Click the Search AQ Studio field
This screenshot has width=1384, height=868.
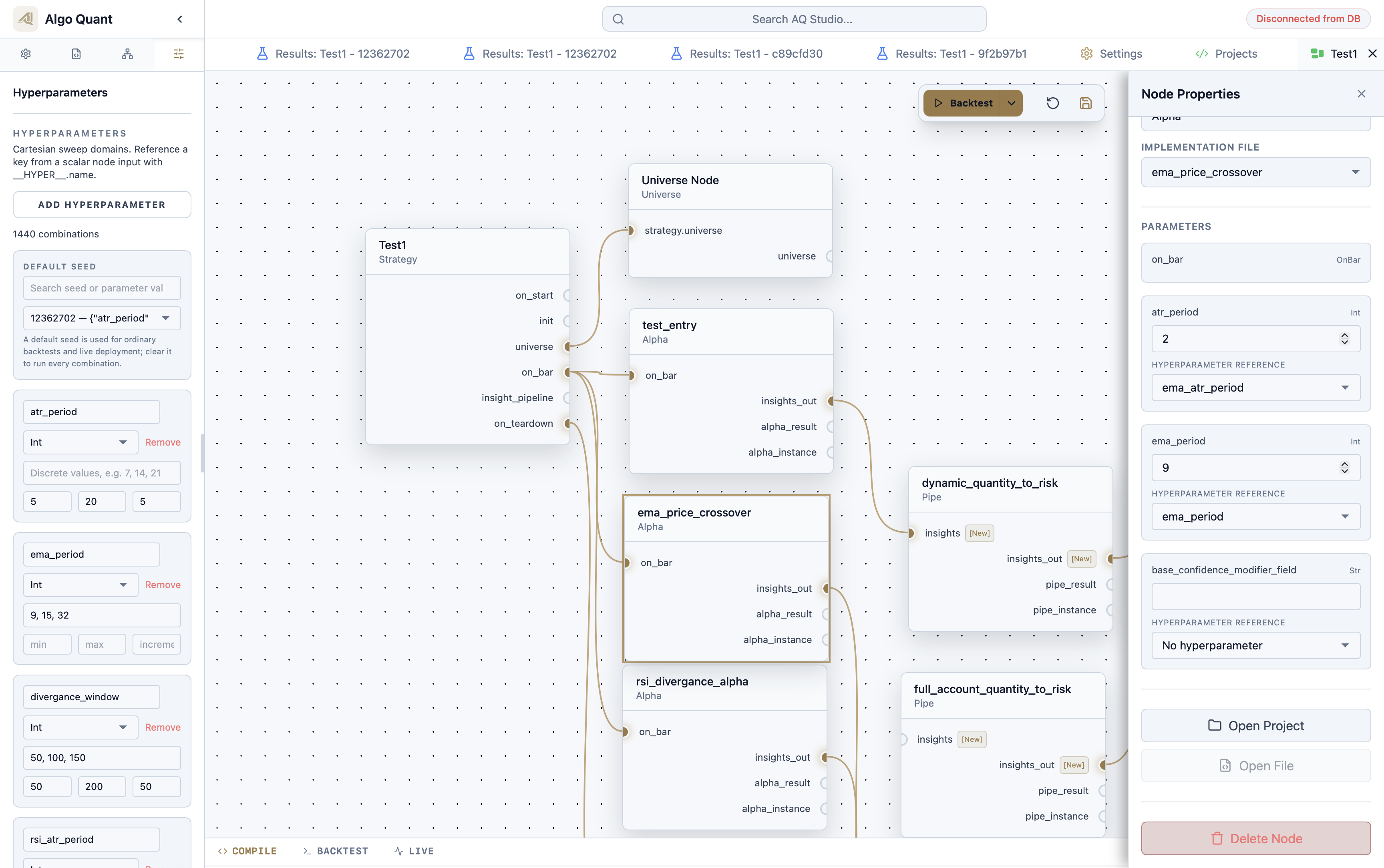tap(794, 19)
